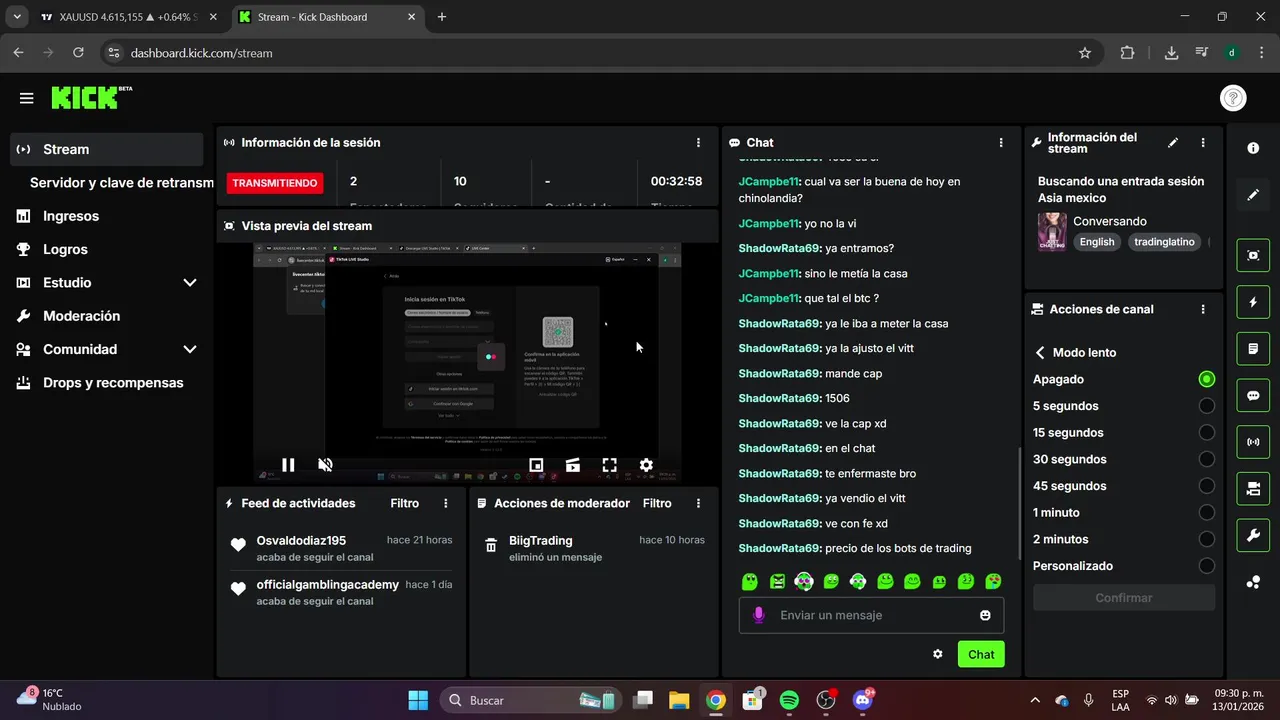The height and width of the screenshot is (720, 1280).
Task: Click the Confirmar button
Action: [1124, 598]
